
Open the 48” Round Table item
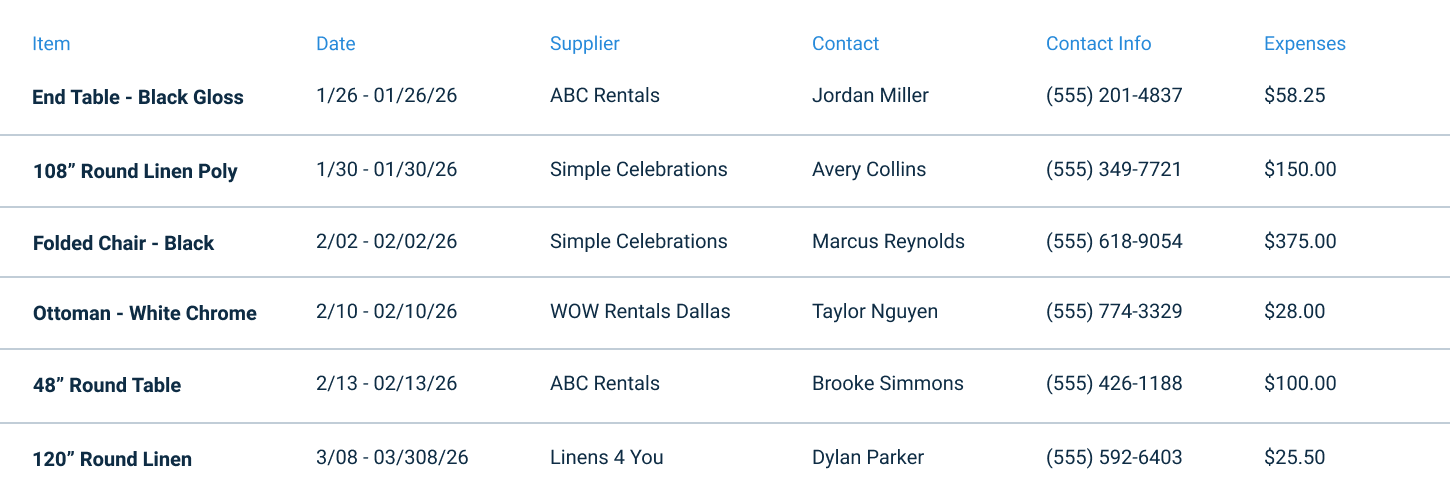pos(107,385)
